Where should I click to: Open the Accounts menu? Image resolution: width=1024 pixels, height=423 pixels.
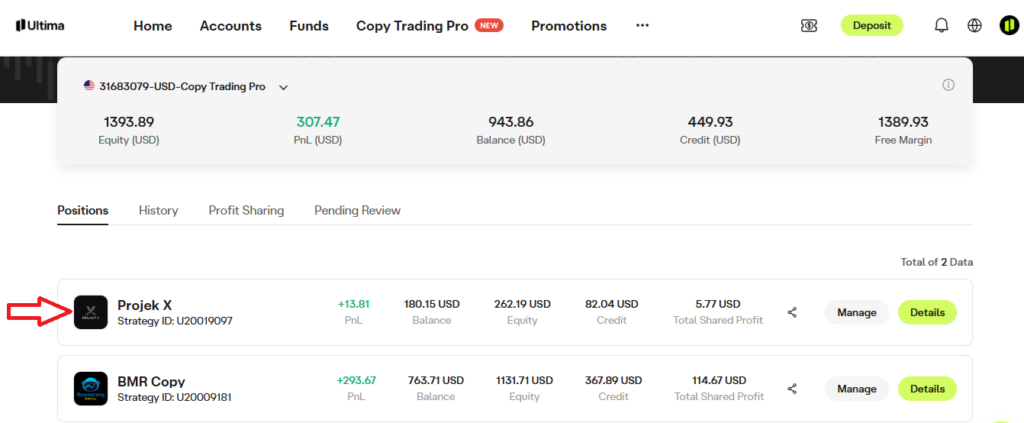[231, 26]
